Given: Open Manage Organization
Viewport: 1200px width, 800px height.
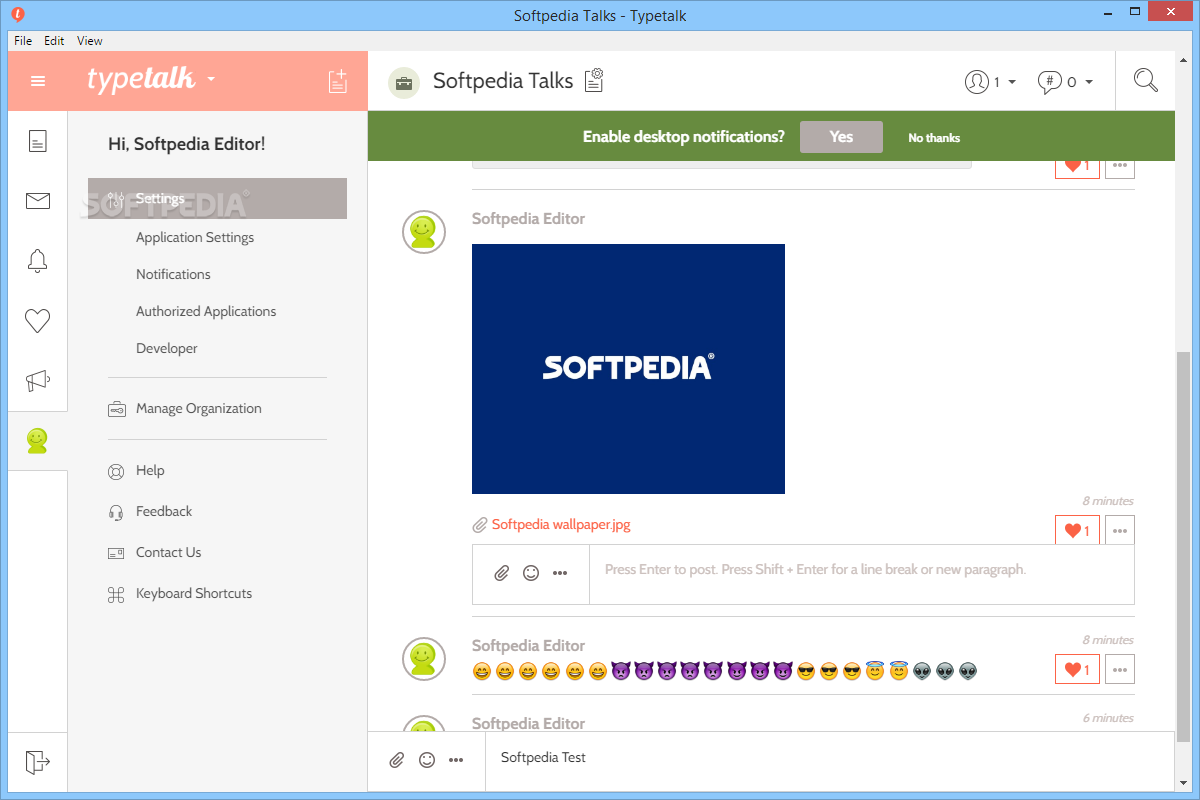Looking at the screenshot, I should point(199,408).
